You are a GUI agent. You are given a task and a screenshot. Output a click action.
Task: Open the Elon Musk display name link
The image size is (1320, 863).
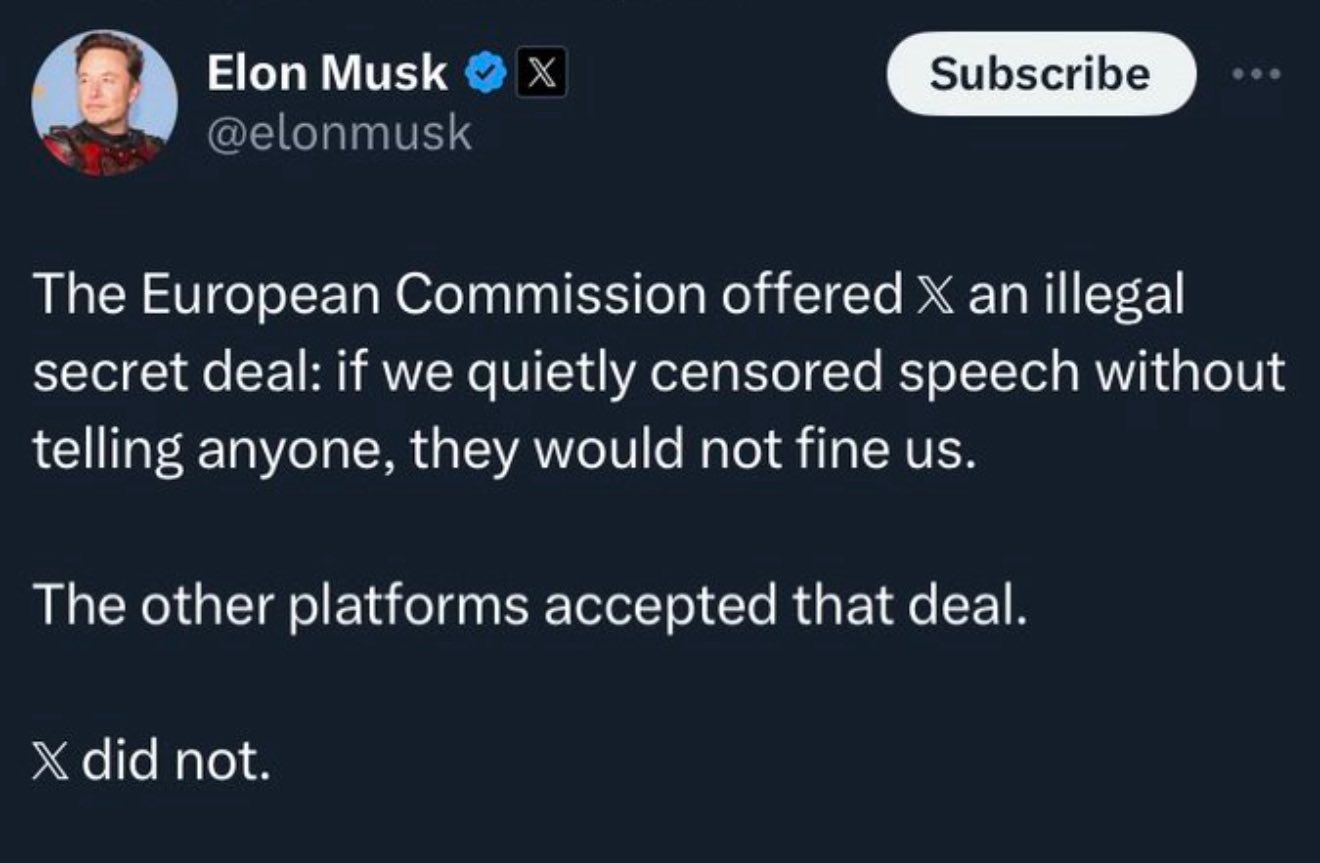327,73
